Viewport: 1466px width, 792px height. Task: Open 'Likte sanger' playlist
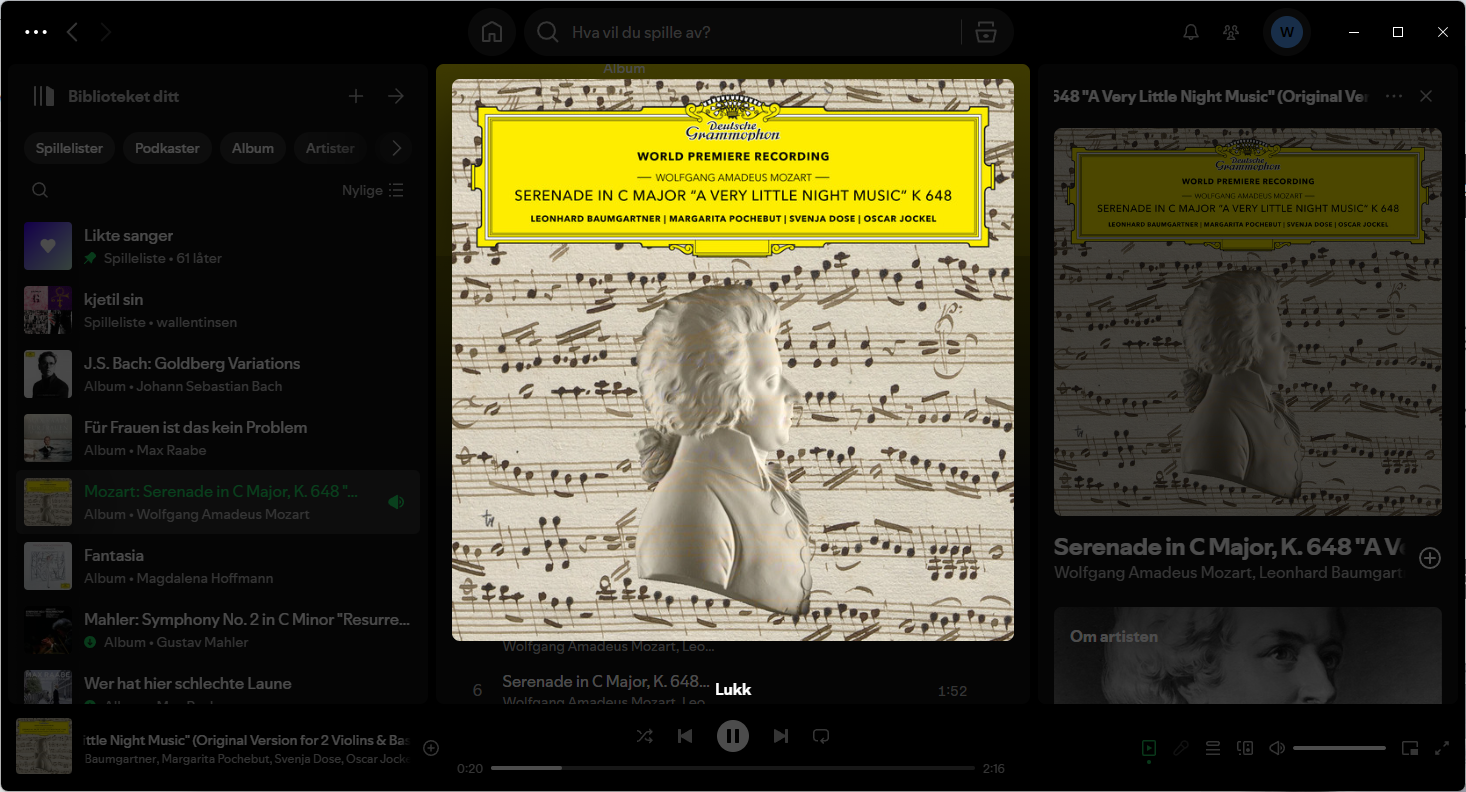click(218, 246)
